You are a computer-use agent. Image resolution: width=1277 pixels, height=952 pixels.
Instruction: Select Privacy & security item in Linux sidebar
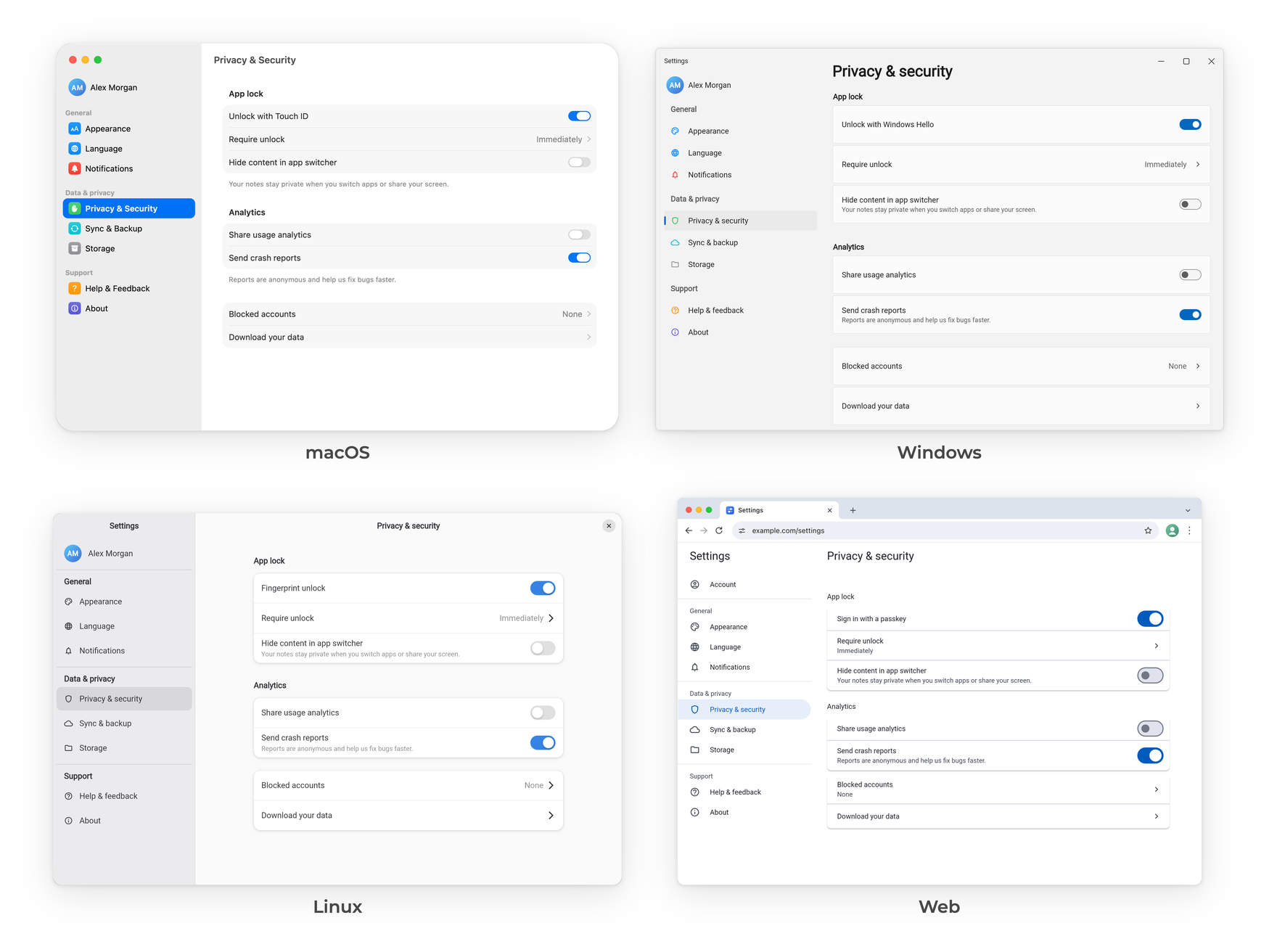[124, 699]
